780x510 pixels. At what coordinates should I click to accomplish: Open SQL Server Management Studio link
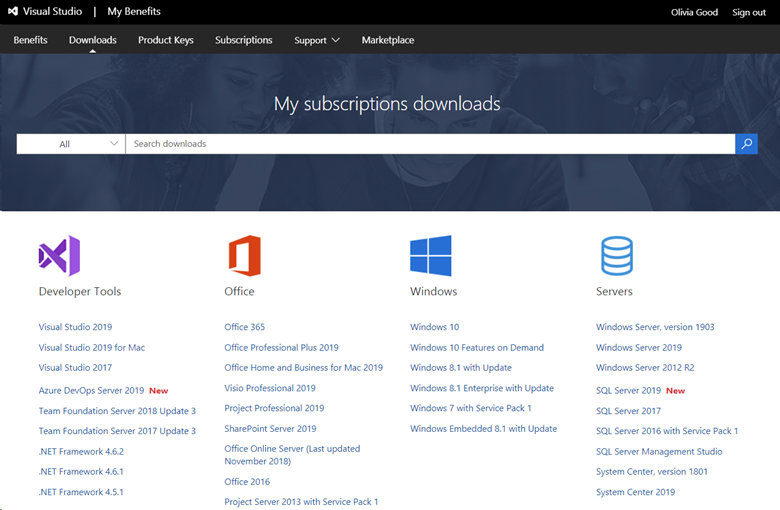pos(659,451)
